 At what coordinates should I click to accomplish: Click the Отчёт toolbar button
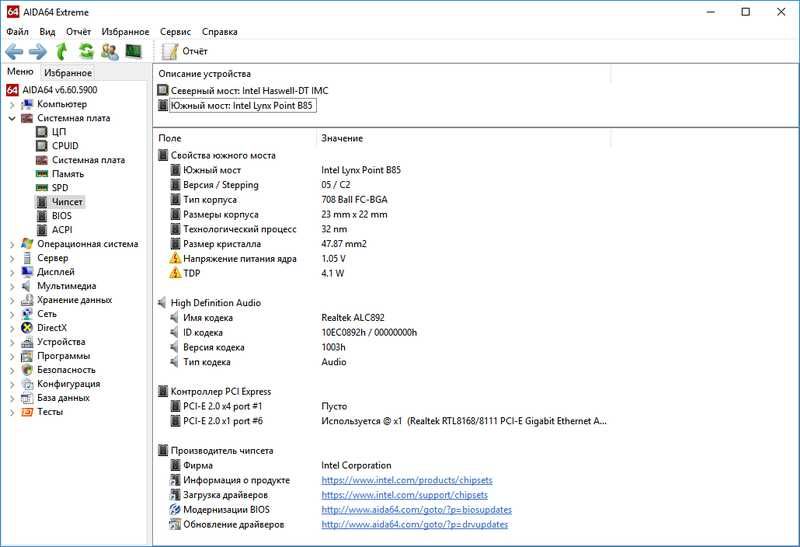pyautogui.click(x=185, y=52)
